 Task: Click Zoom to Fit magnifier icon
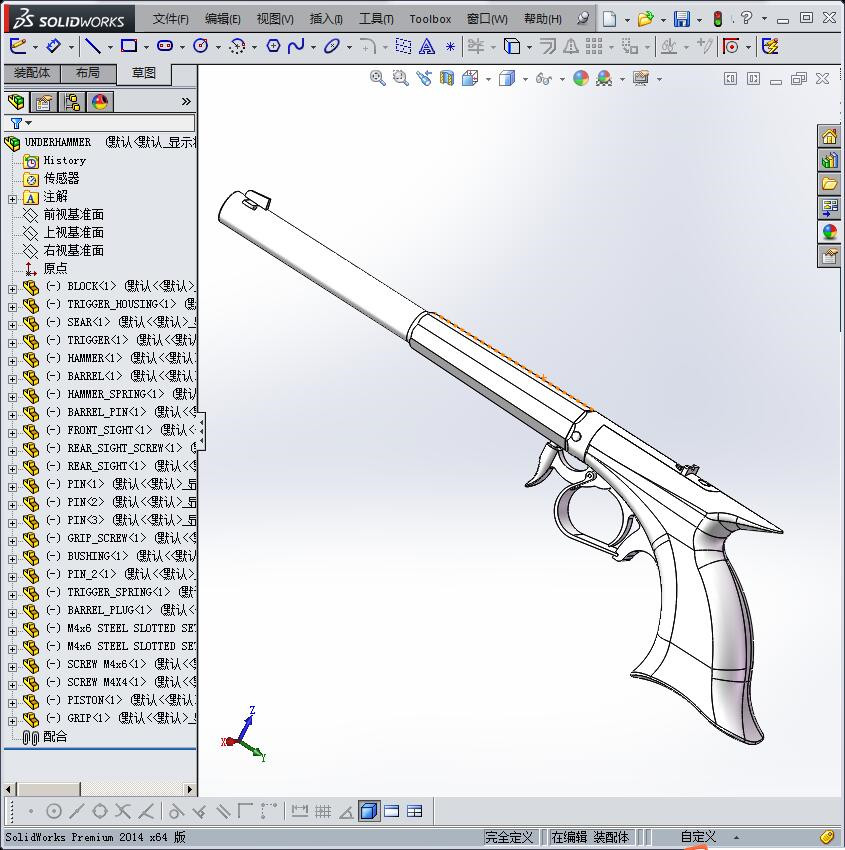377,79
